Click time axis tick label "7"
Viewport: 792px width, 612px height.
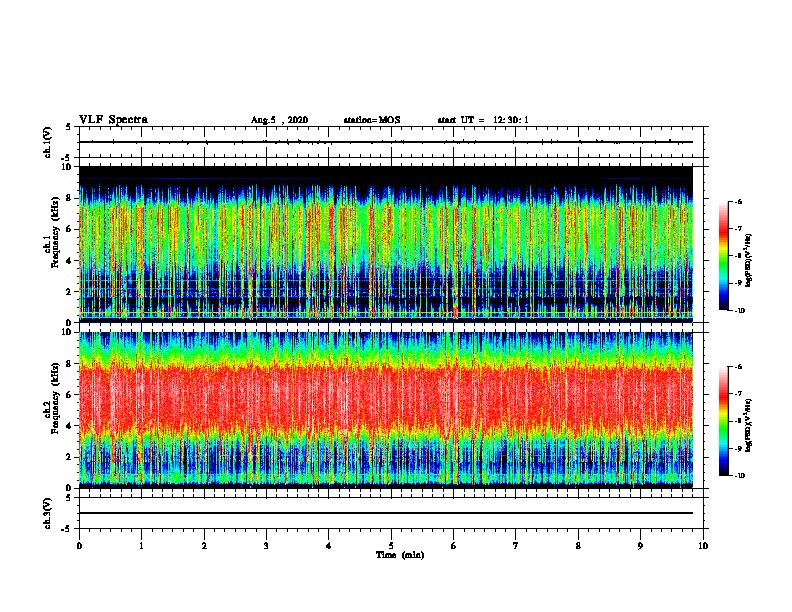click(x=516, y=546)
